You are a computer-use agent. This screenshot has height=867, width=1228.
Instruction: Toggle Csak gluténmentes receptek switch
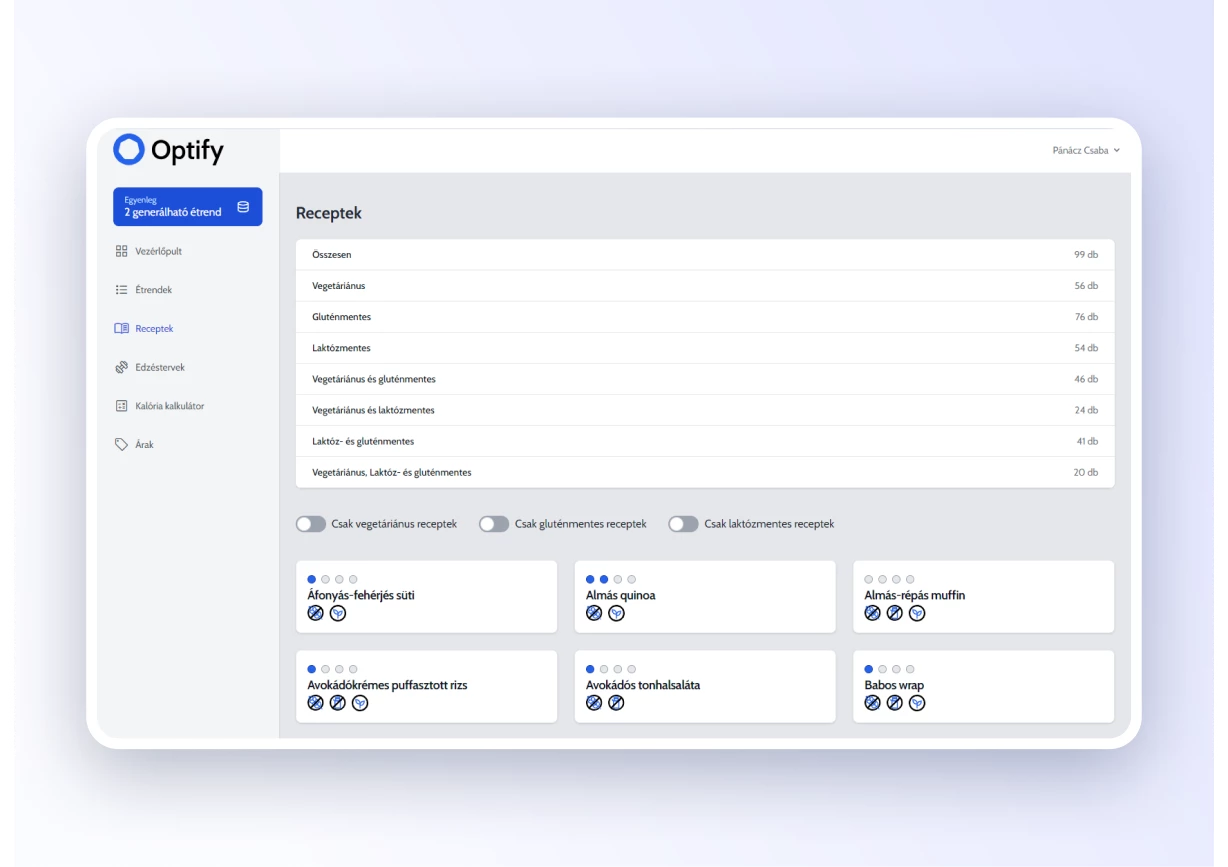(x=494, y=524)
